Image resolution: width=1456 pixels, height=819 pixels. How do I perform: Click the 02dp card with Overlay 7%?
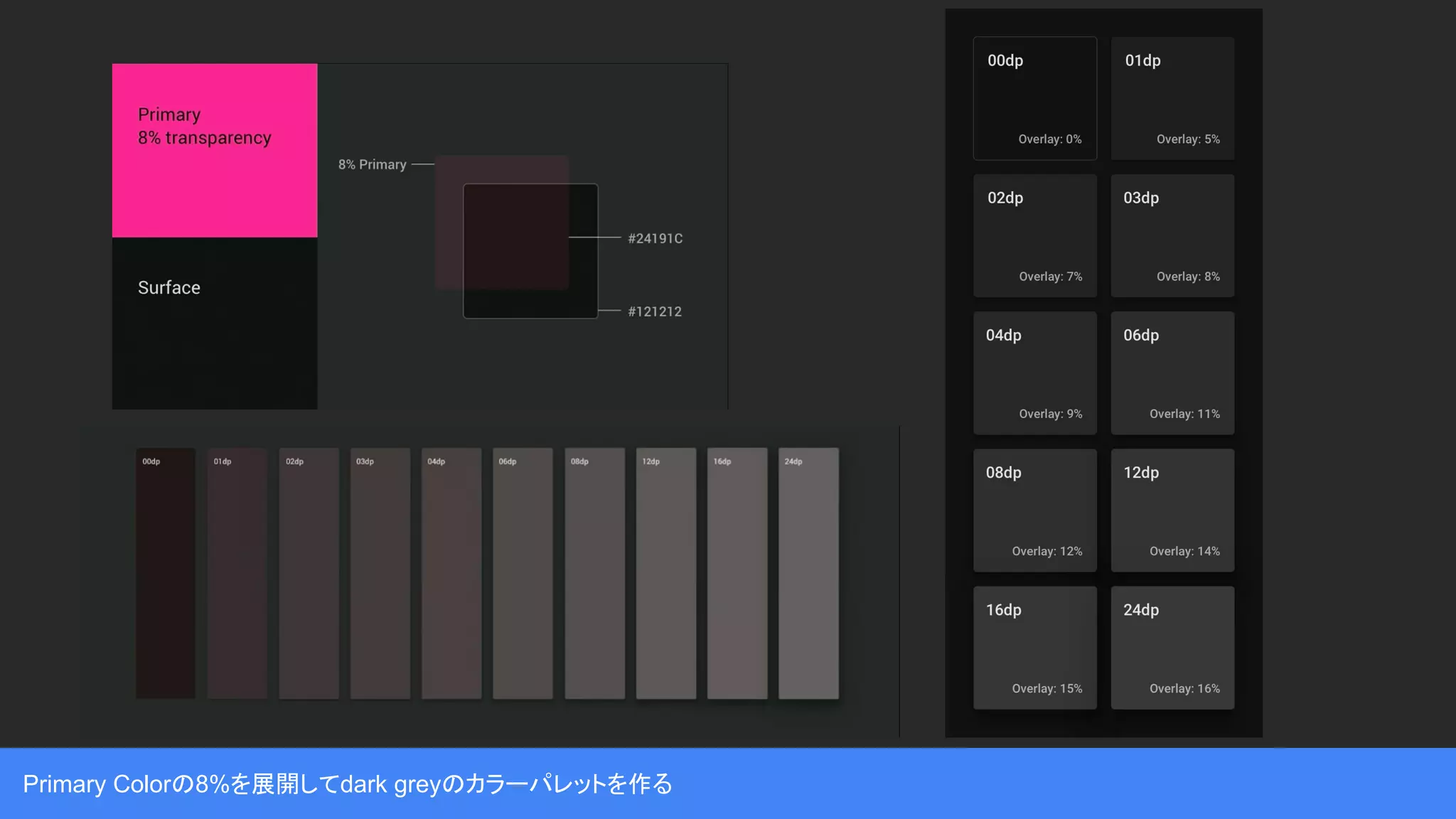(1035, 235)
